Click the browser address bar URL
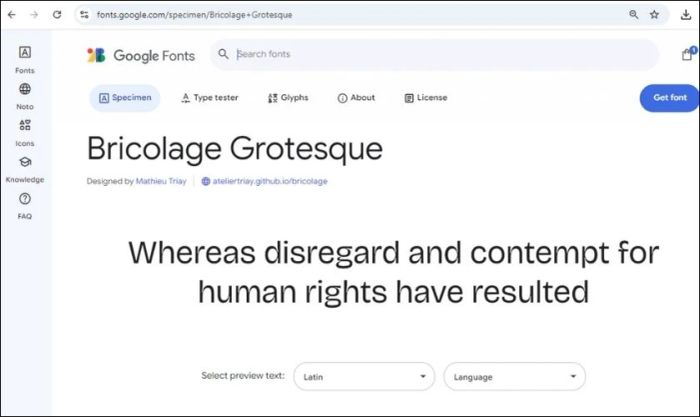The image size is (700, 417). [x=194, y=15]
